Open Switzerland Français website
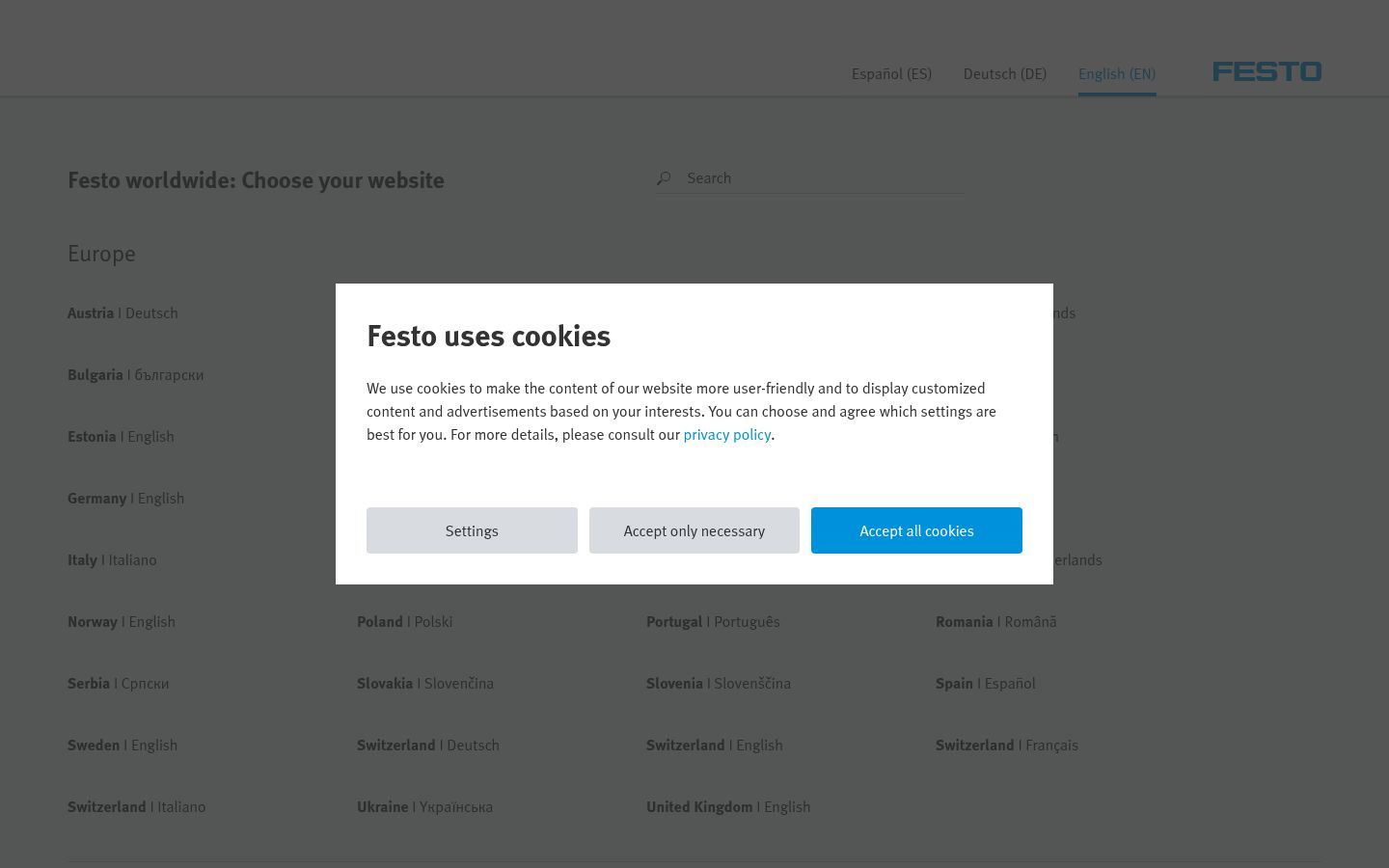This screenshot has height=868, width=1389. [x=1007, y=746]
